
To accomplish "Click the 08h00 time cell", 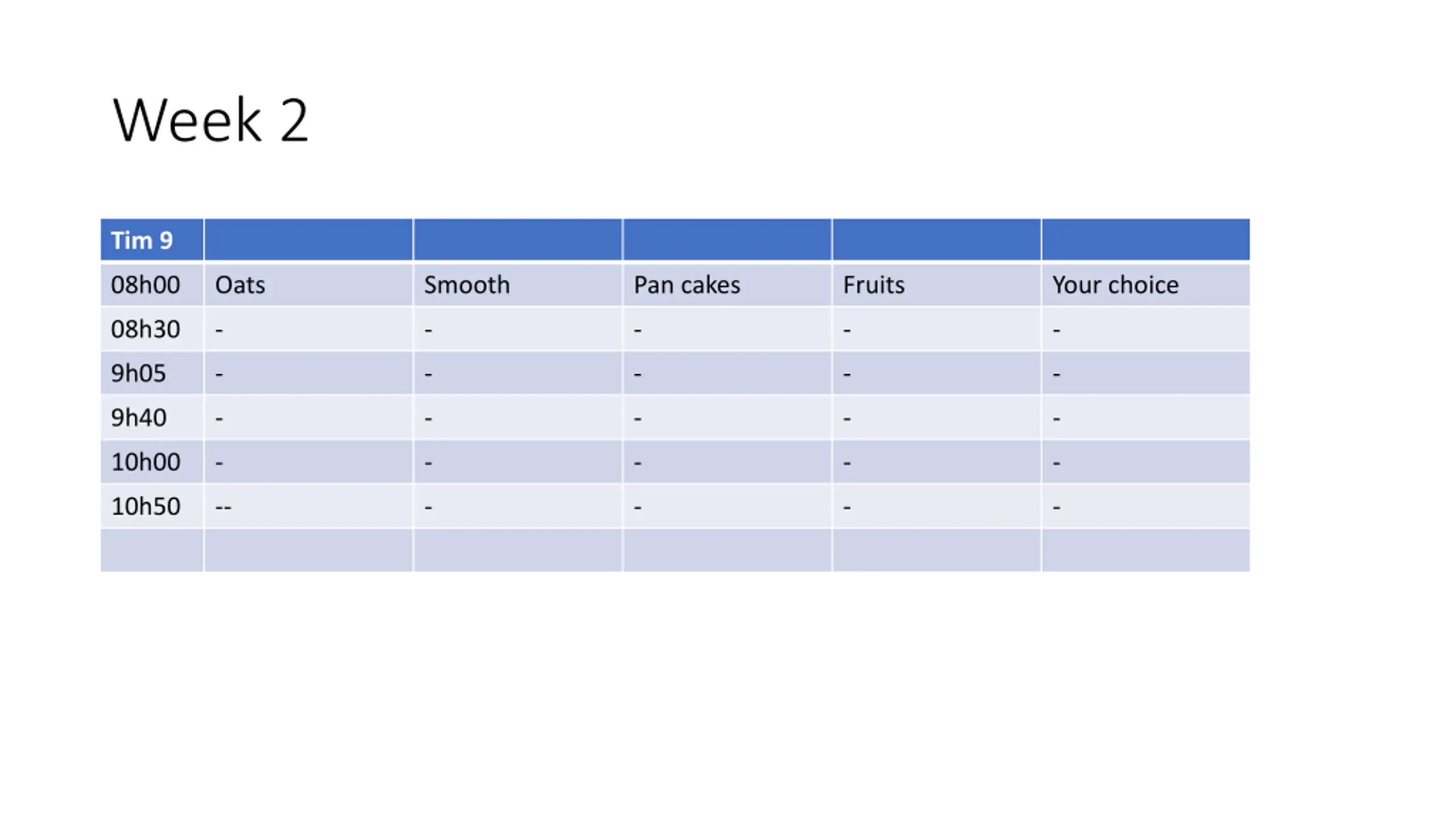I will (152, 284).
